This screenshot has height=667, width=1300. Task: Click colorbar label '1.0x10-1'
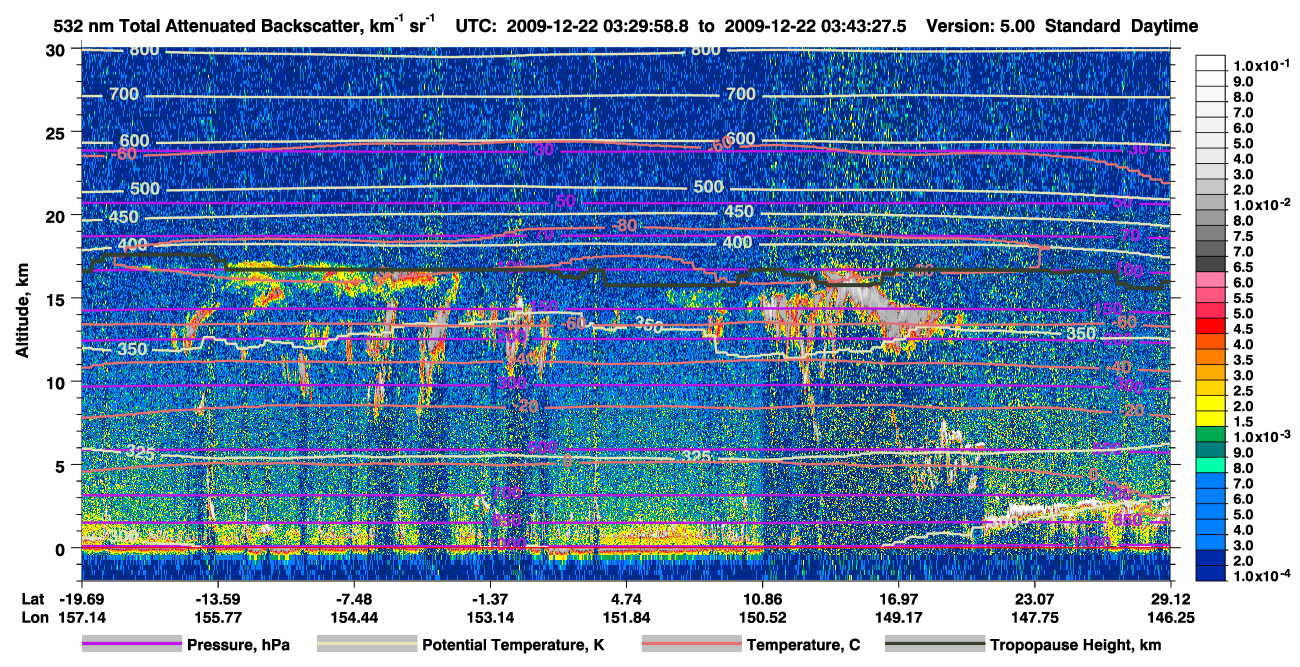click(x=1264, y=64)
